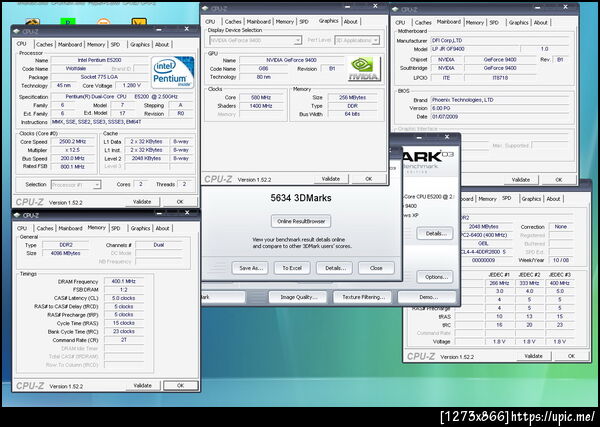The width and height of the screenshot is (600, 427).
Task: Click the CPU-Z title bar icon of Mainboard window
Action: click(x=395, y=9)
